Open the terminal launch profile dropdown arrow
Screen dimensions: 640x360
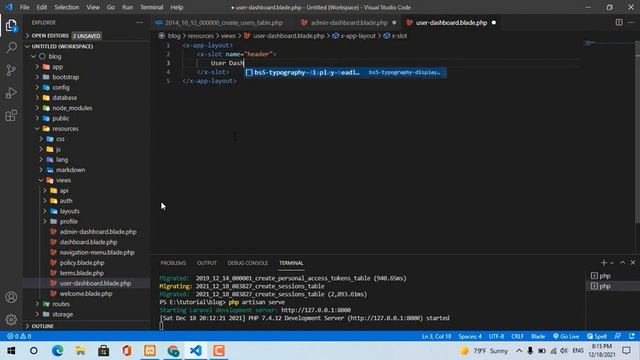click(612, 263)
